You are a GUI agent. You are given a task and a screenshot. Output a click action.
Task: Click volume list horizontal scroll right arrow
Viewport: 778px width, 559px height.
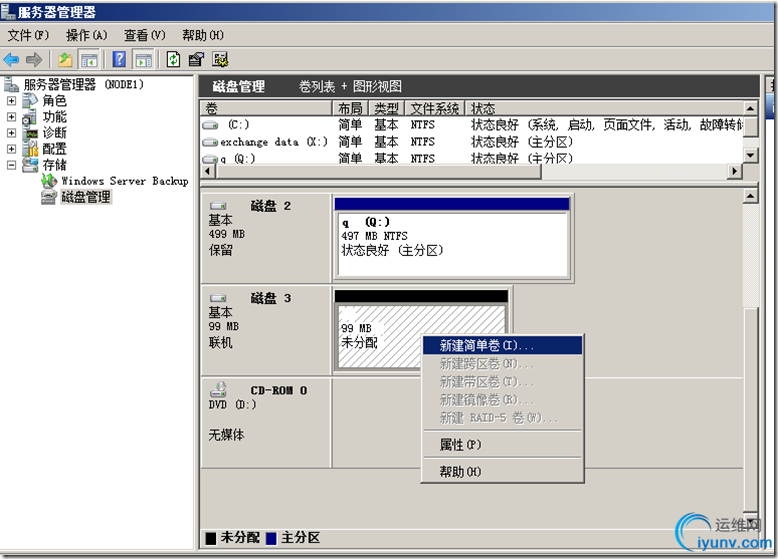coord(734,171)
